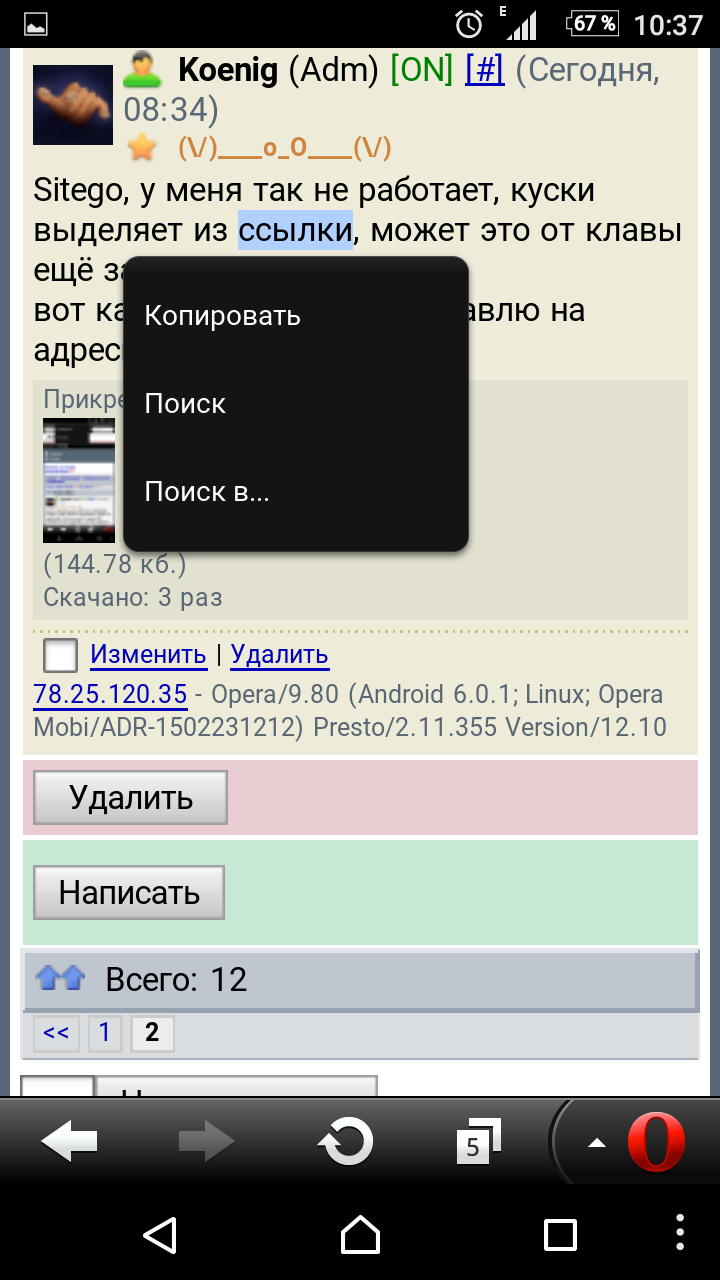
Task: Click the blue up arrows near Всего
Action: tap(60, 979)
